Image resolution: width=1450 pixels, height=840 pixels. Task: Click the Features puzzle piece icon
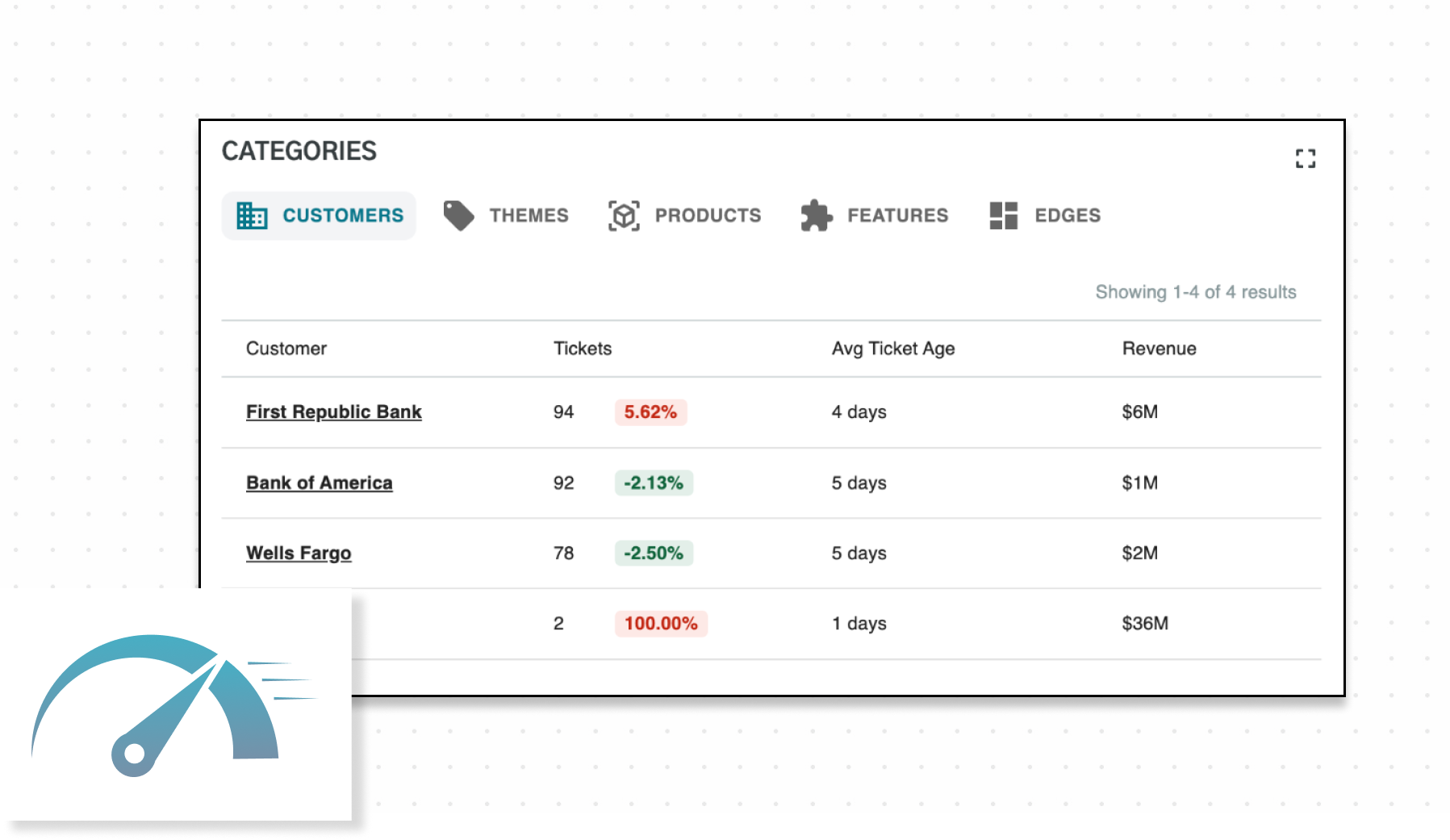tap(816, 215)
